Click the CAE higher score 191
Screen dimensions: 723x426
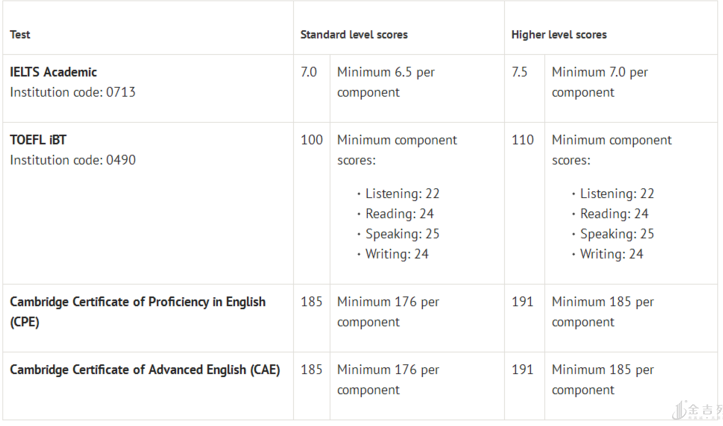pyautogui.click(x=523, y=369)
